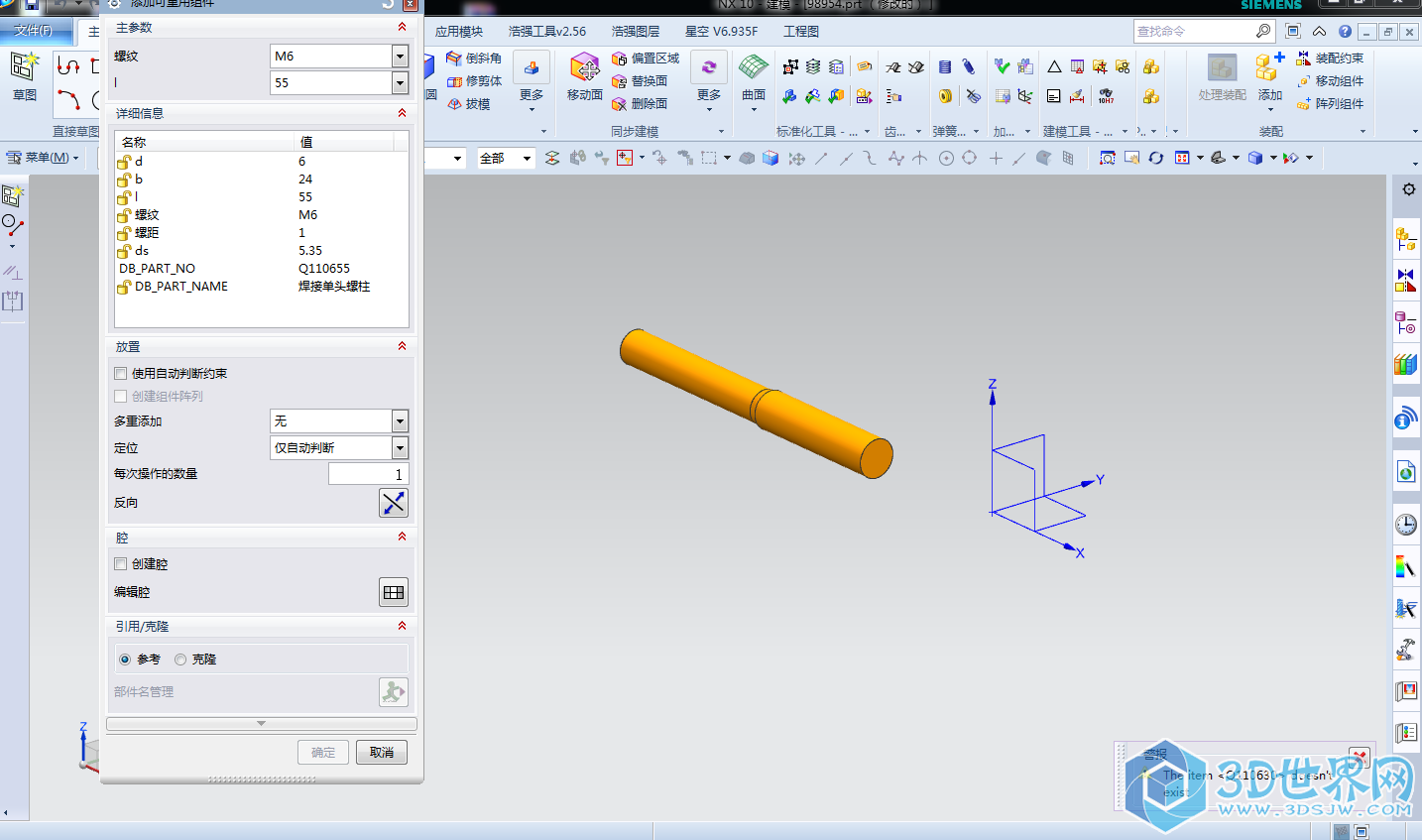Open the history clock panel on right sidebar
The height and width of the screenshot is (840, 1422).
click(1406, 525)
